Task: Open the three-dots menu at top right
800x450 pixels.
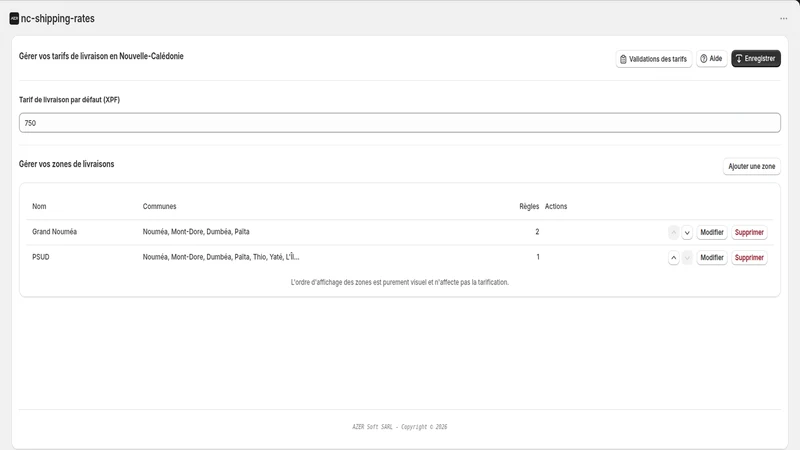Action: pos(783,19)
